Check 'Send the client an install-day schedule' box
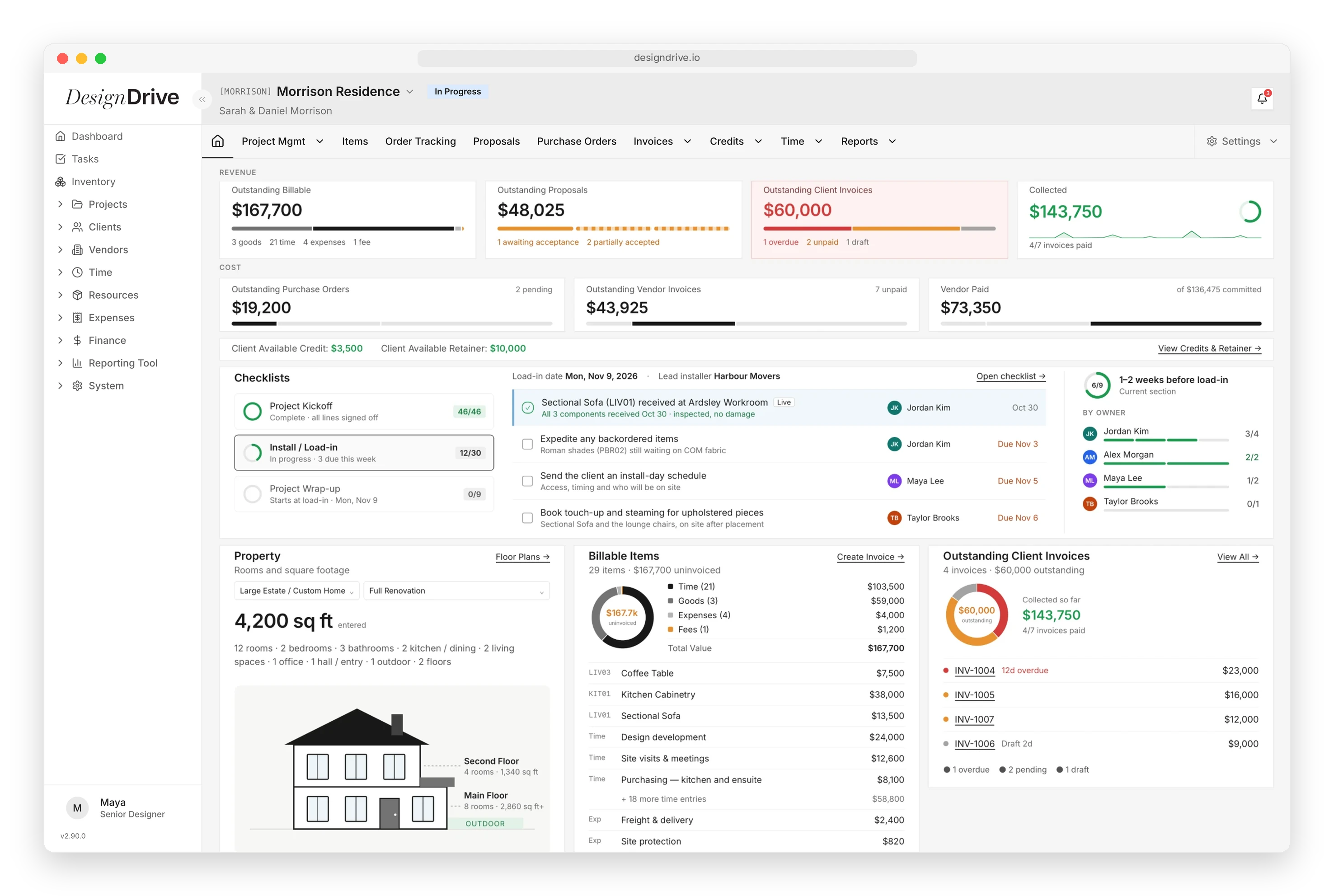Viewport: 1334px width, 896px height. pos(527,481)
